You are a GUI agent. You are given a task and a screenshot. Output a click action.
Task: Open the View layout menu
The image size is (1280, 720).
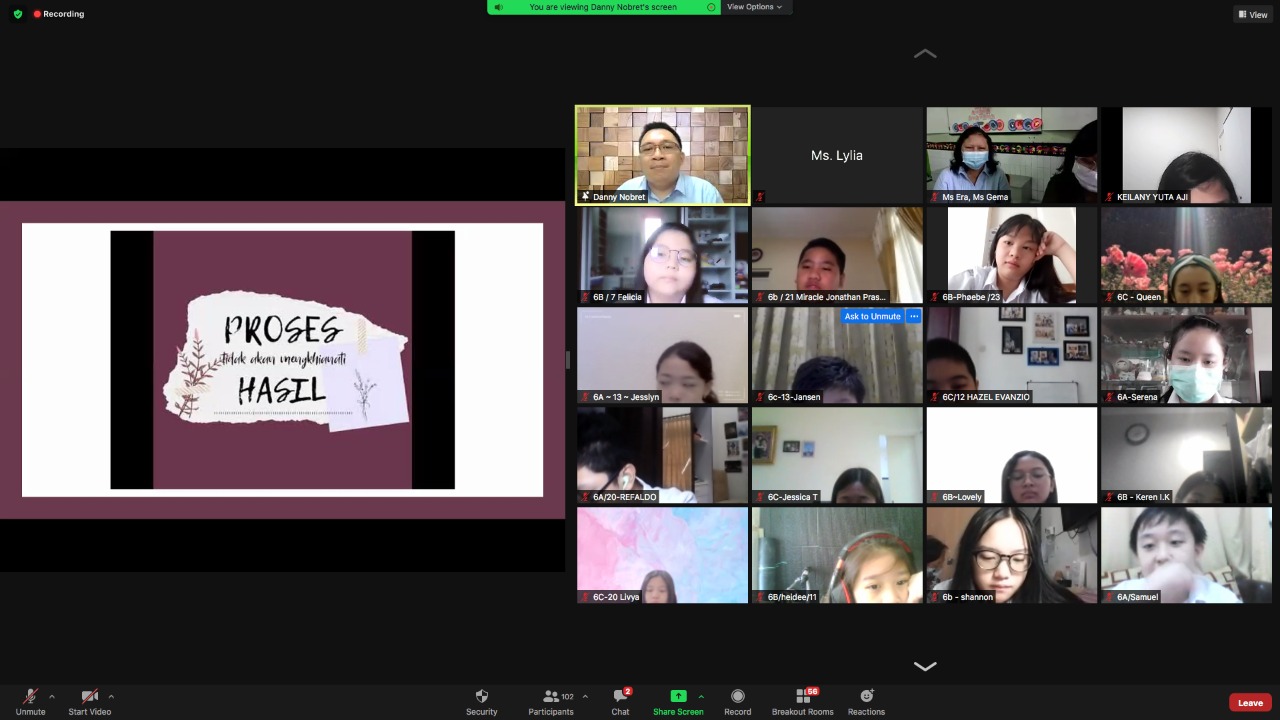coord(1253,15)
